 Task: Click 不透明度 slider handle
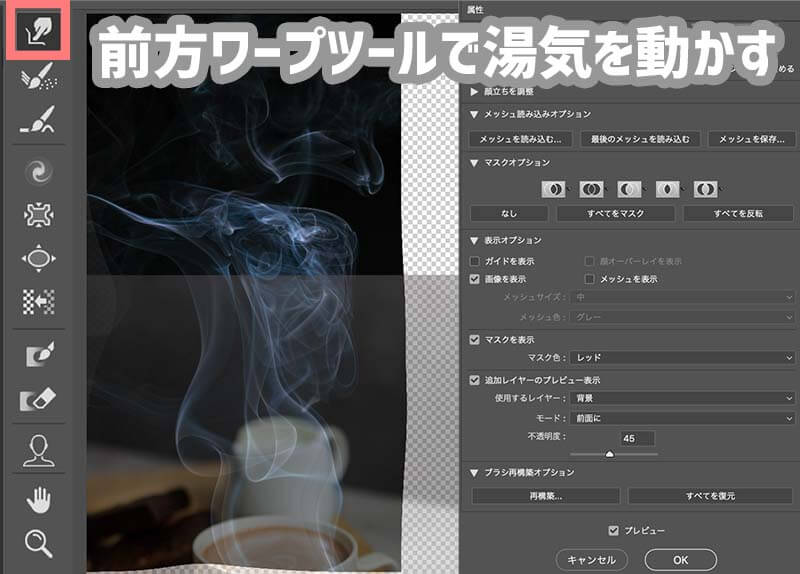[x=610, y=454]
